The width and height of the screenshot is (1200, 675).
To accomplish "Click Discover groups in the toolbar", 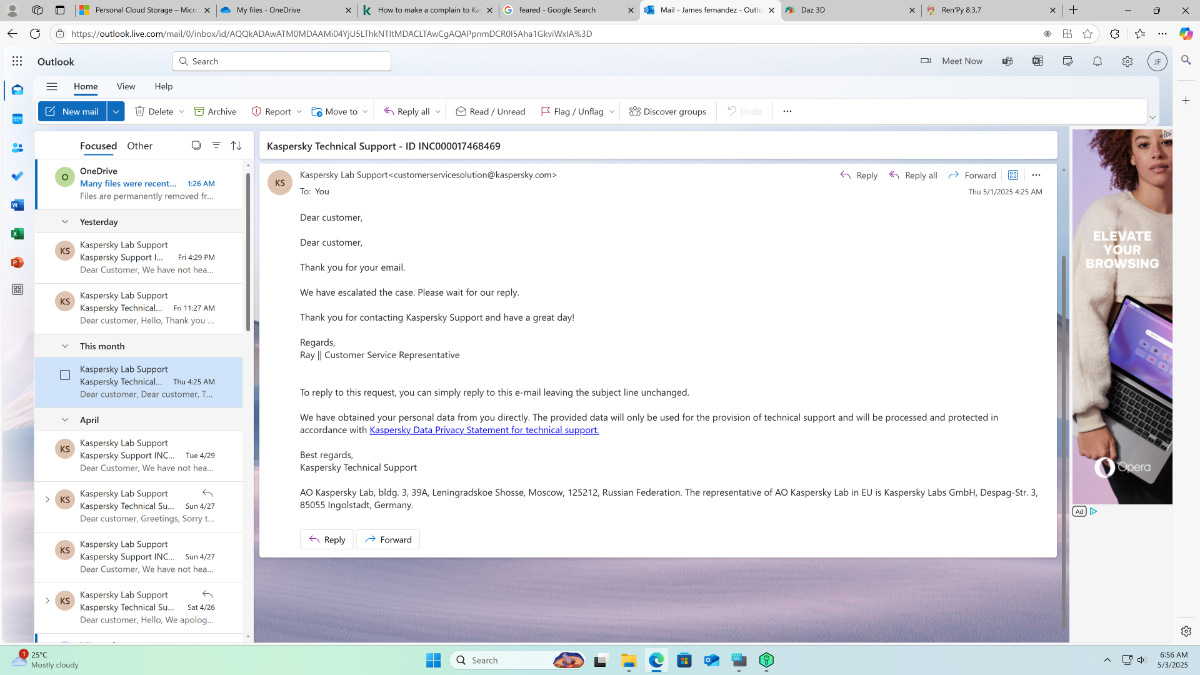I will [667, 111].
